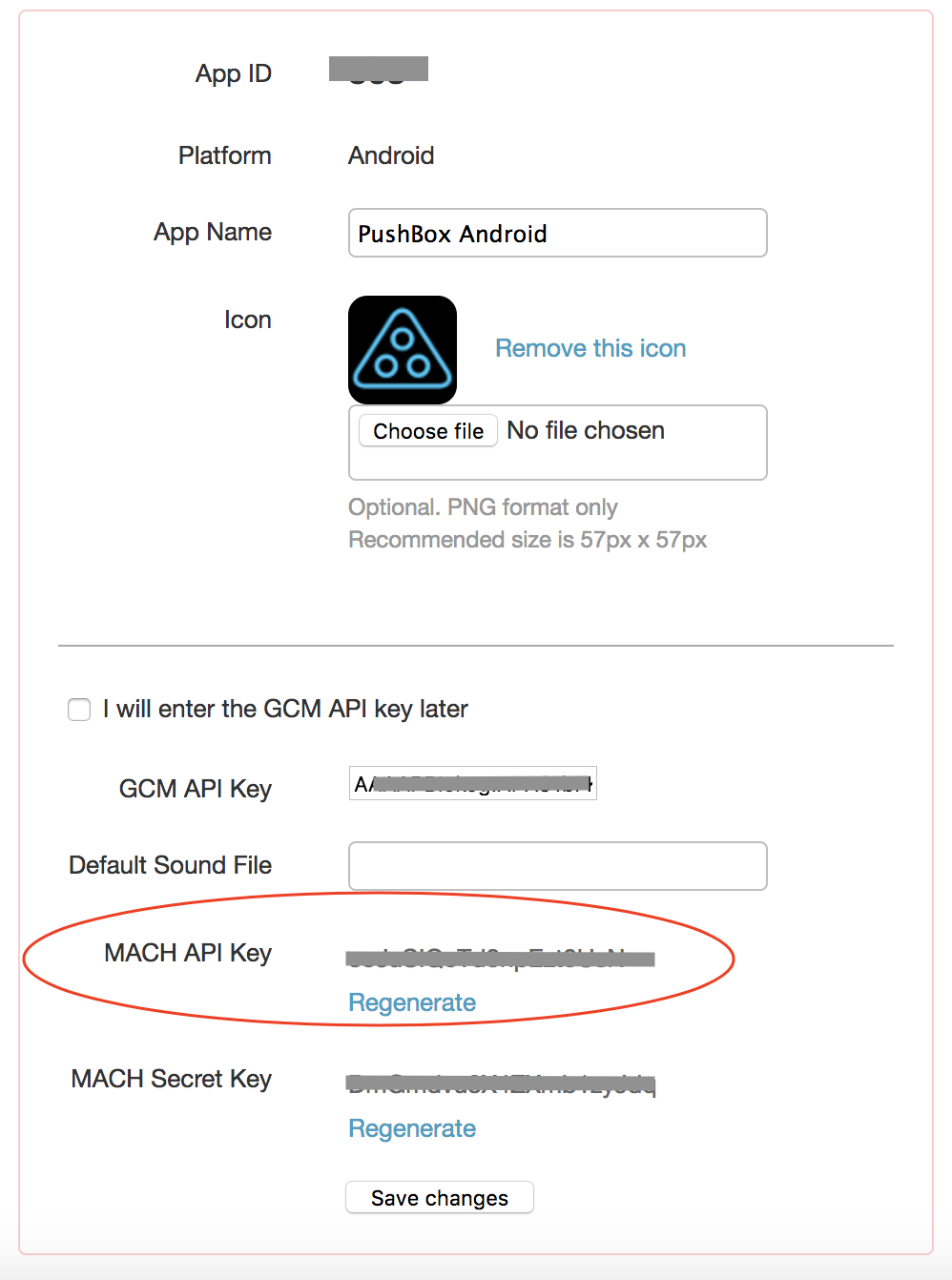
Task: Save changes to the app
Action: tap(440, 1198)
